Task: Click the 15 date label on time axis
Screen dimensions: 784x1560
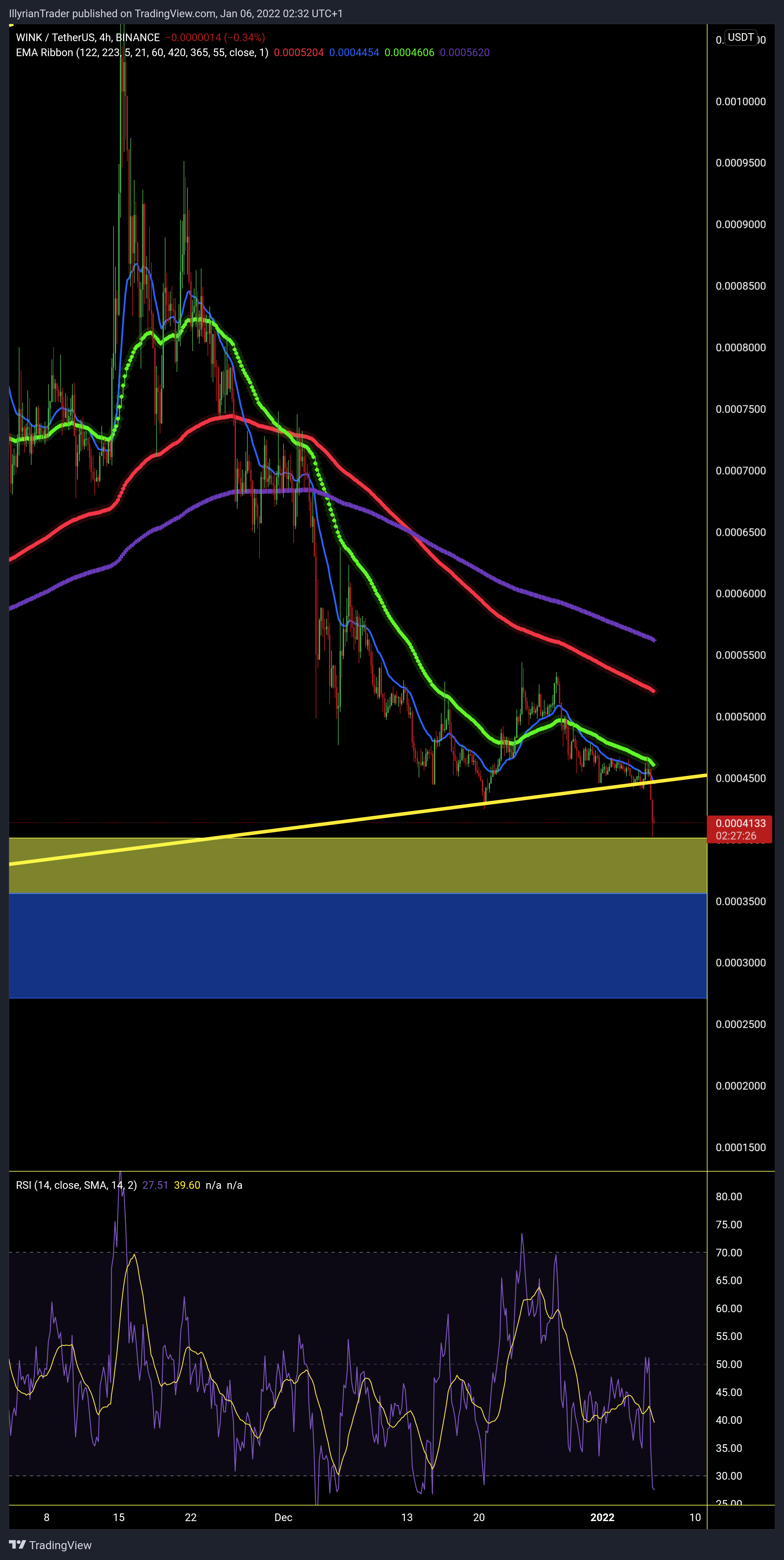Action: pyautogui.click(x=119, y=1517)
